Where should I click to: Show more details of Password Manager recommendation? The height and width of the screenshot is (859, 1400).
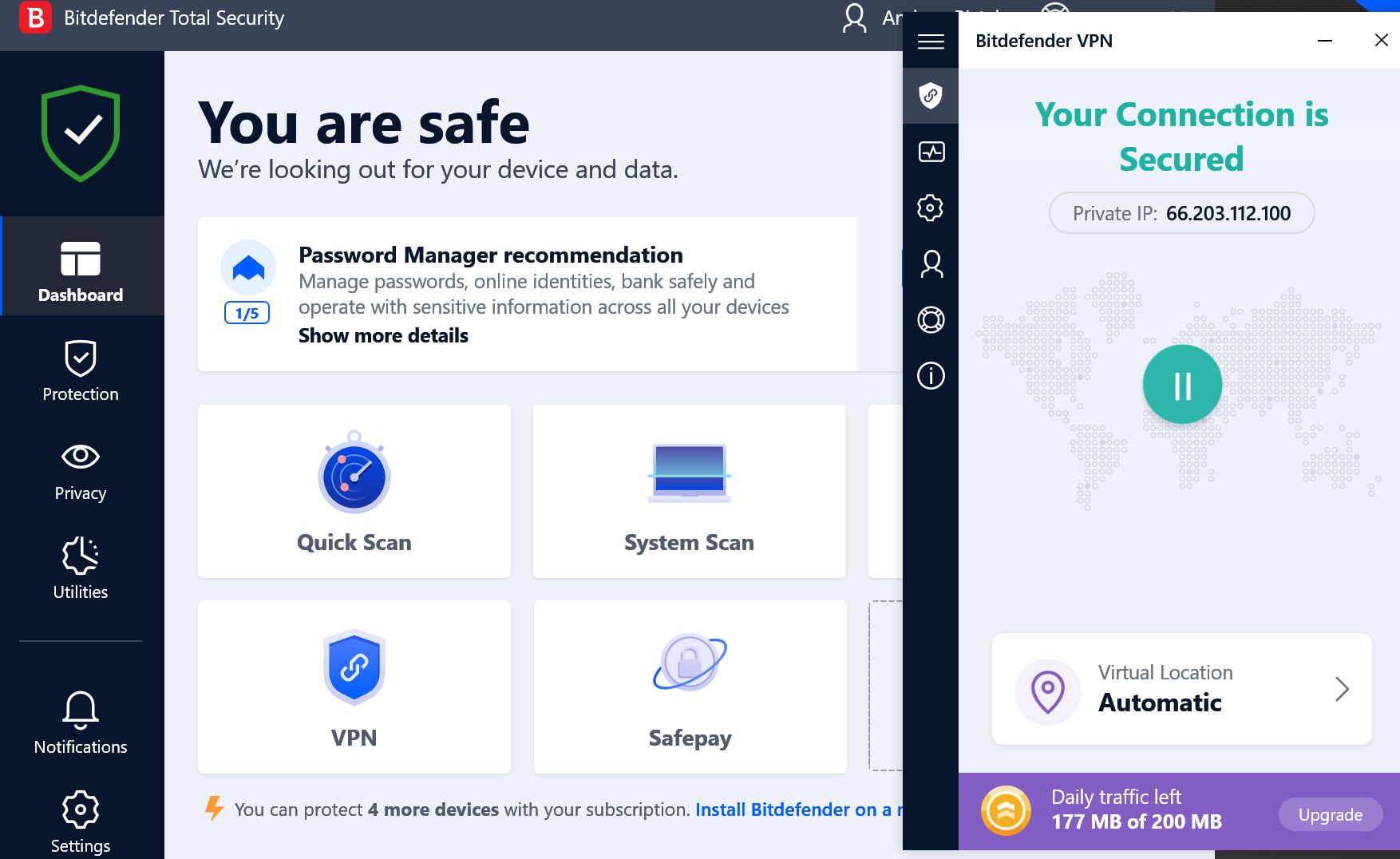coord(383,335)
